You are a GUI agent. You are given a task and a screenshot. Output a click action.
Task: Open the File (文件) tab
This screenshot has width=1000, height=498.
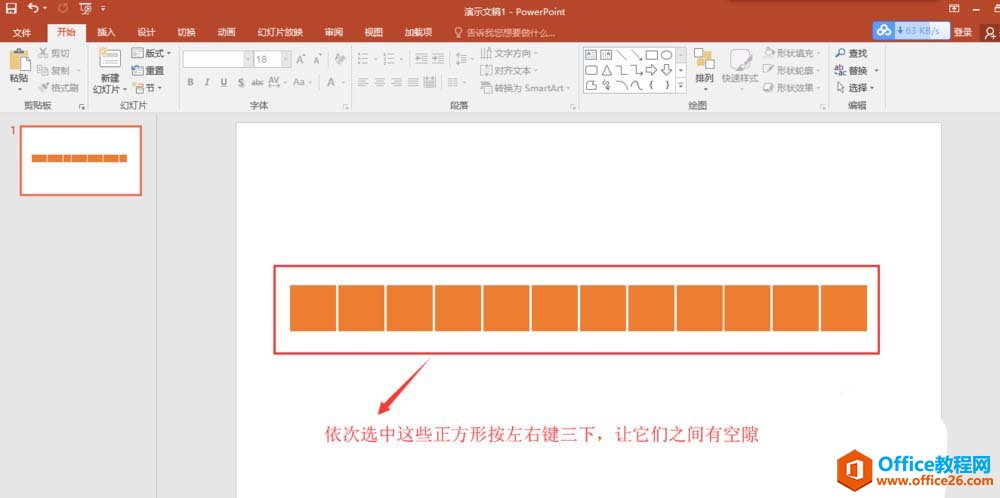(22, 33)
